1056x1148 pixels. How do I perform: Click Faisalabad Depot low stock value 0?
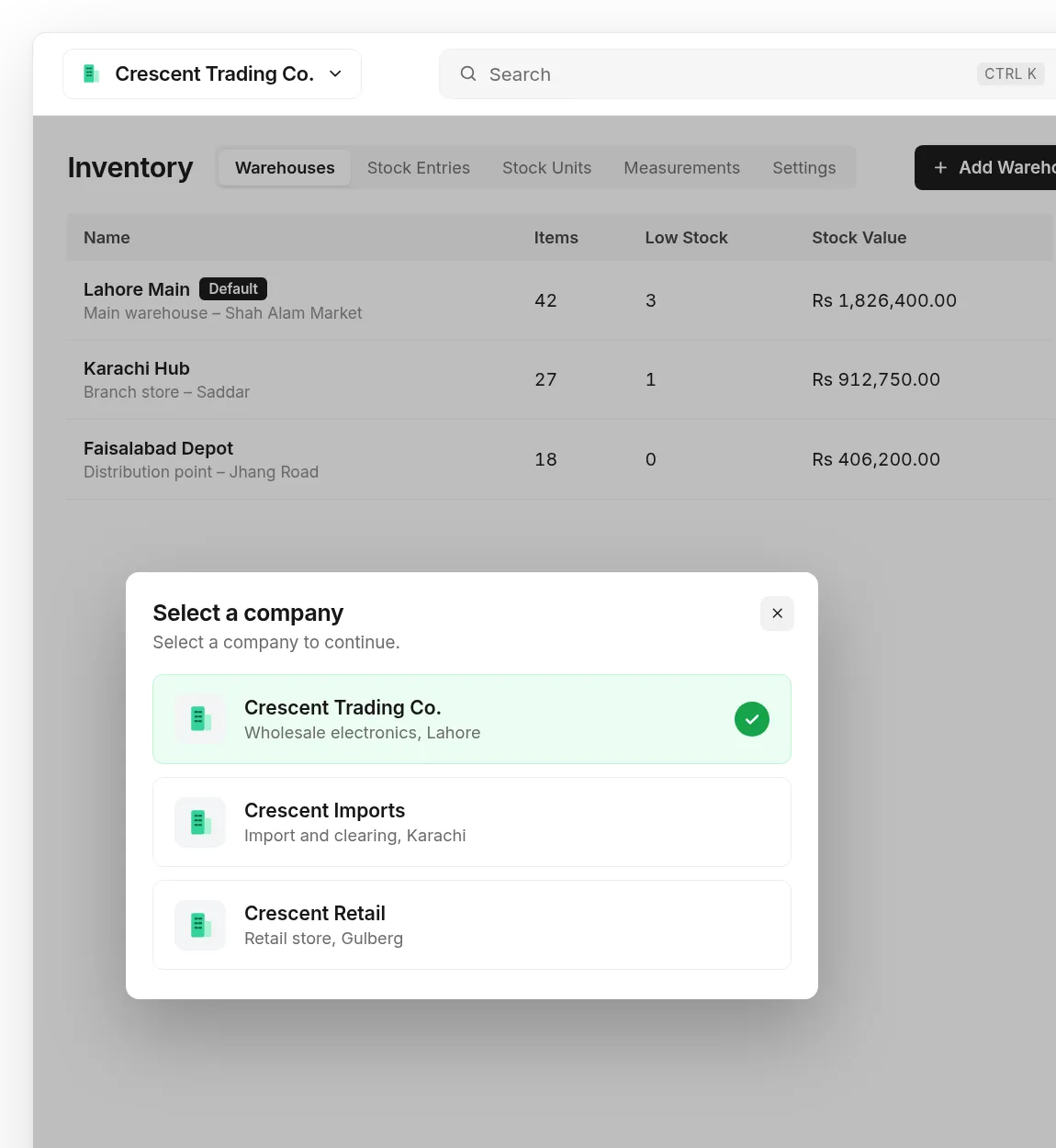651,459
